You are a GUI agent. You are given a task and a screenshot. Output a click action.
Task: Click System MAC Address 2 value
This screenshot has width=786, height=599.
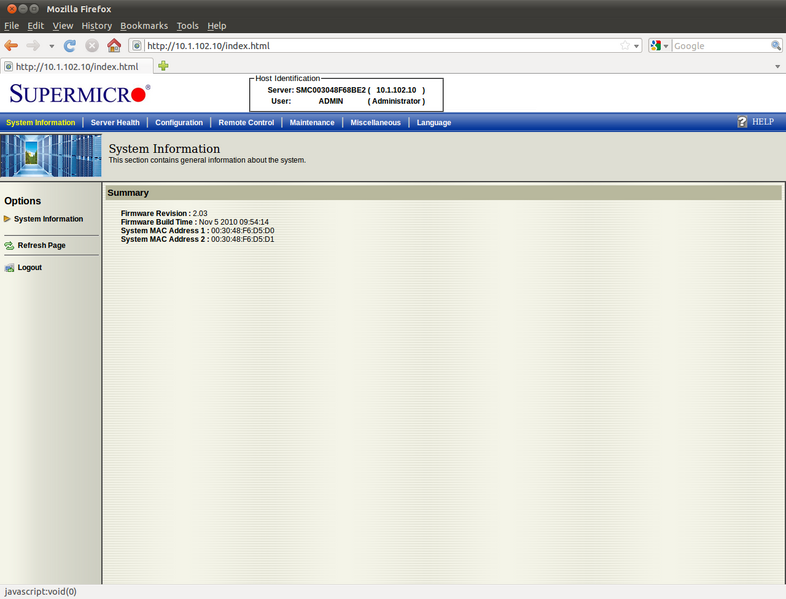pyautogui.click(x=243, y=239)
